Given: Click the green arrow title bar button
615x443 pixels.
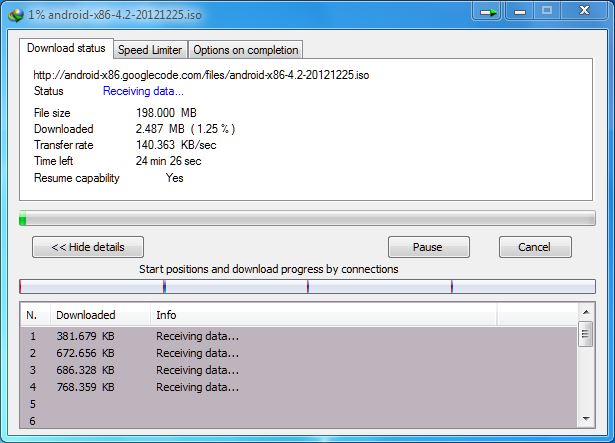Looking at the screenshot, I should coord(488,12).
